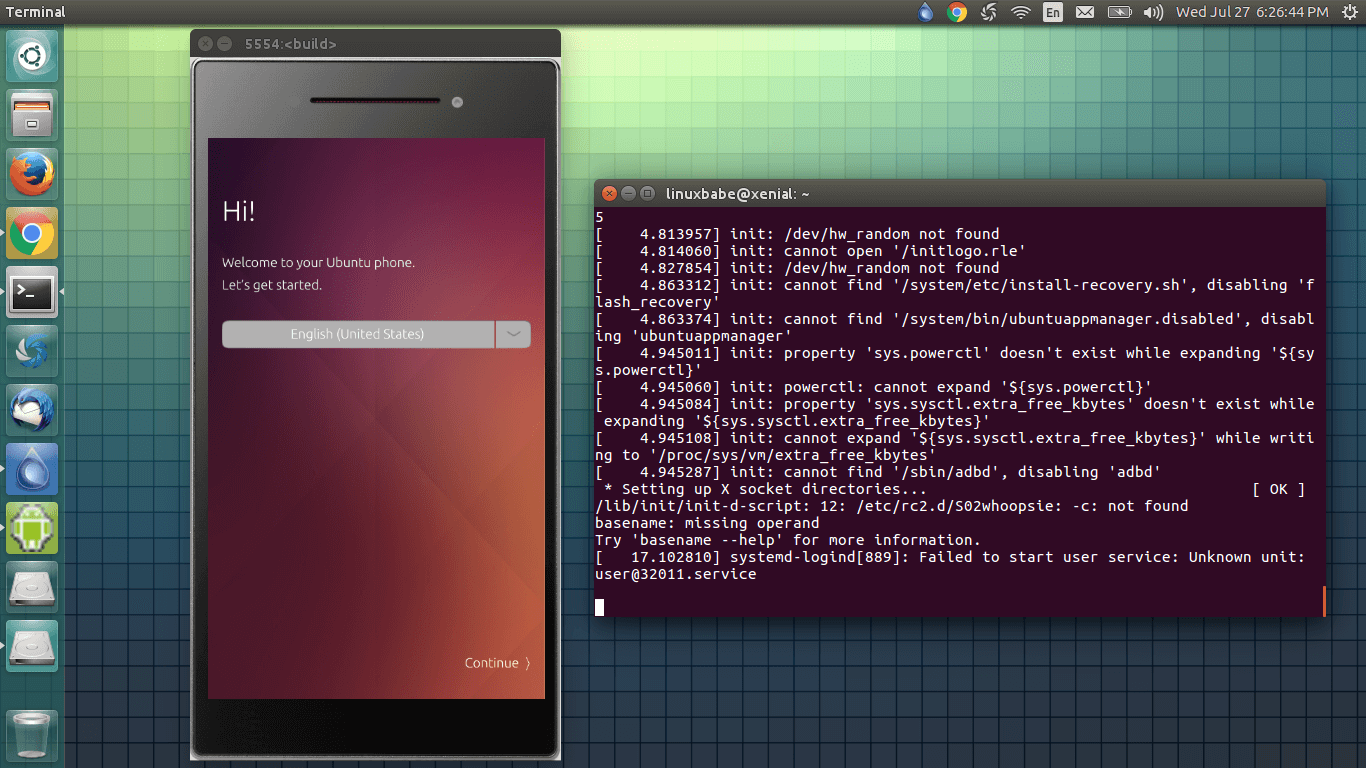Open the Android emulator launcher icon

[32, 527]
